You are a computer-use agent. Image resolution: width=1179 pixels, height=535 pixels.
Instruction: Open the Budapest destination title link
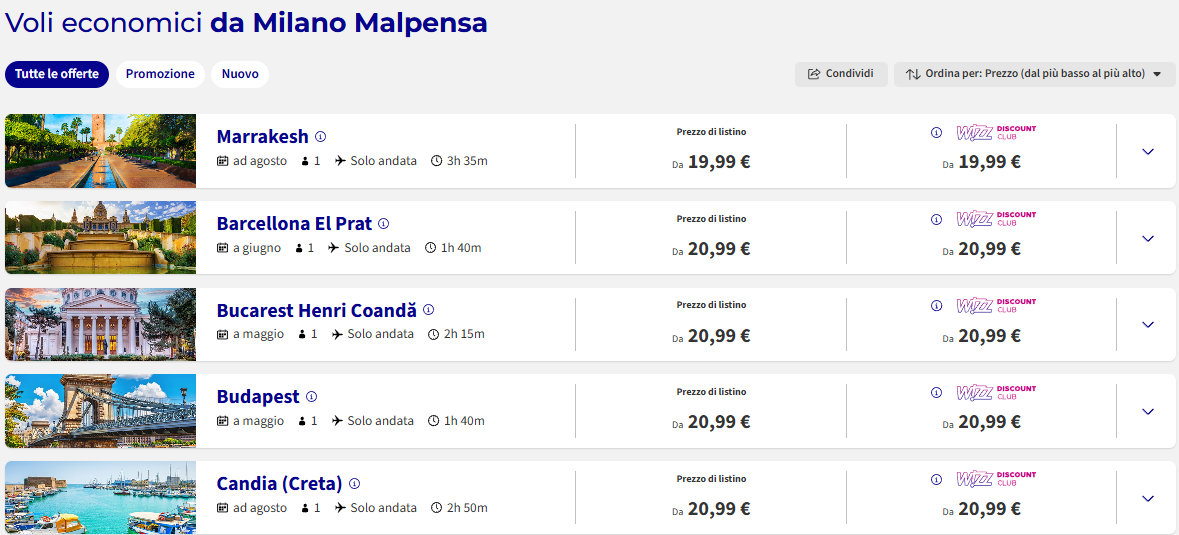click(x=258, y=396)
